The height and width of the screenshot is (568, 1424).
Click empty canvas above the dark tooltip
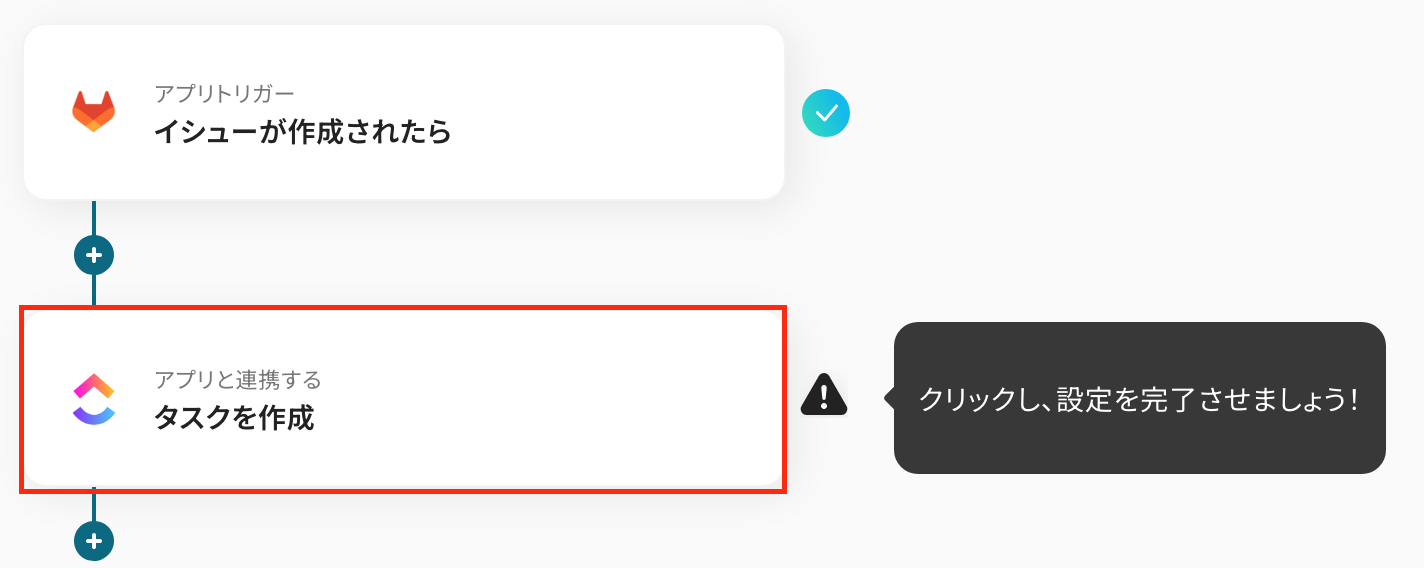pos(1139,200)
